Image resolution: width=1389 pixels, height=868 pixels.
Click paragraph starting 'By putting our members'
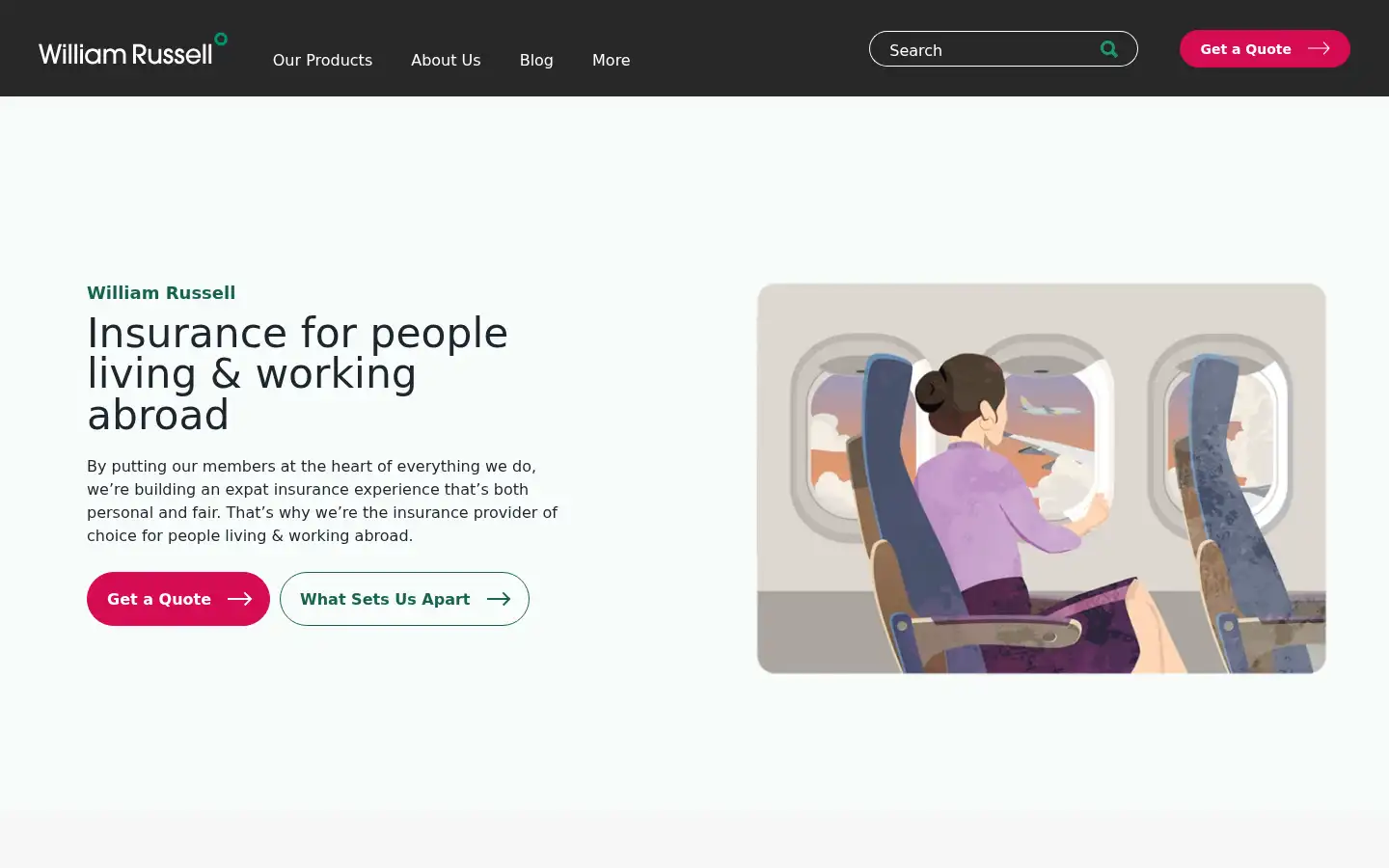322,501
